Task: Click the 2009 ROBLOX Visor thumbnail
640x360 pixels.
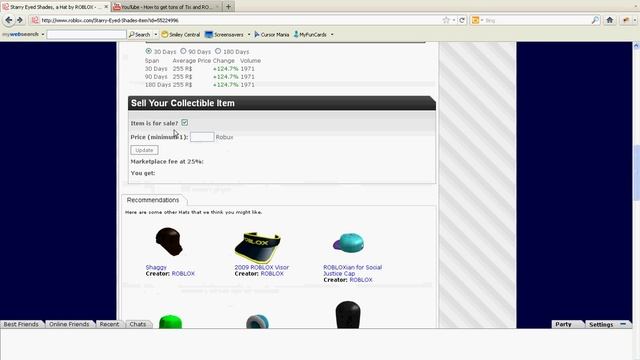Action: [258, 247]
